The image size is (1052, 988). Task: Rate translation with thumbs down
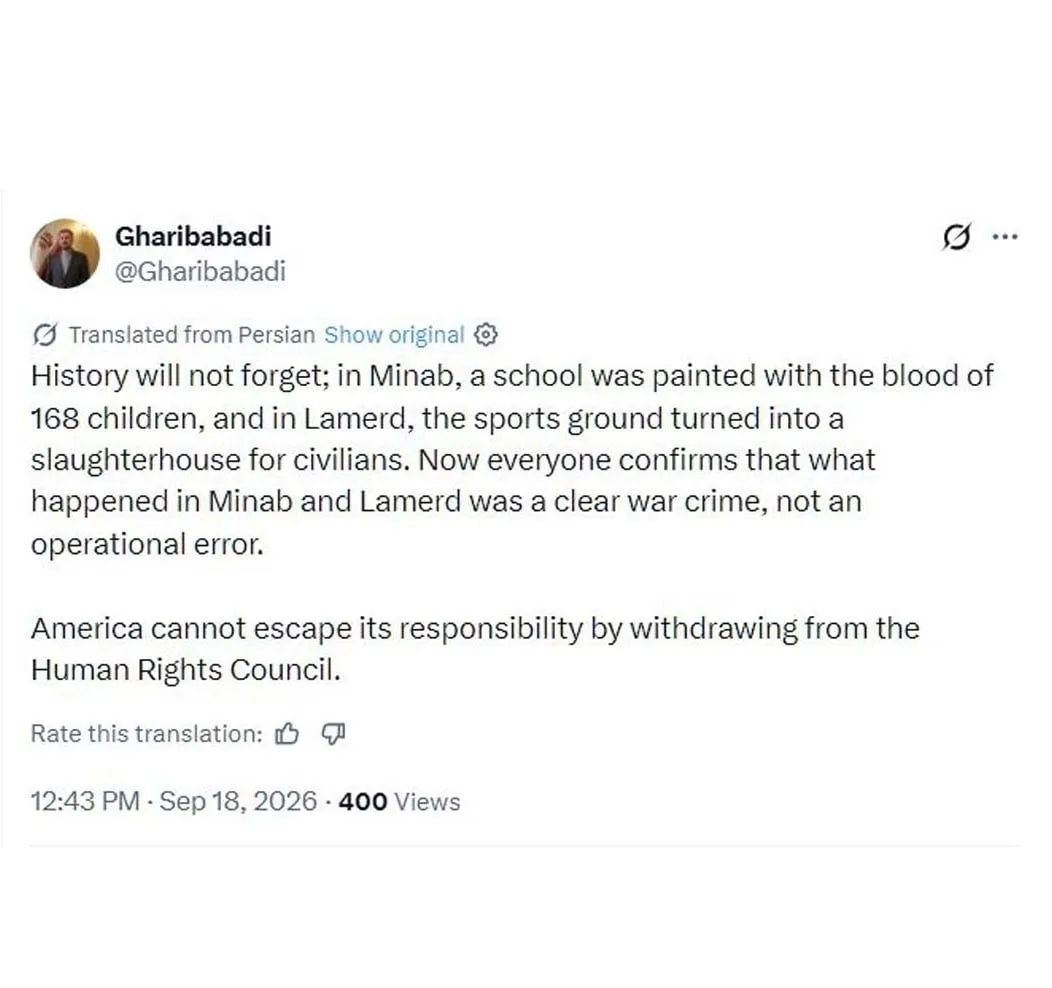pyautogui.click(x=333, y=734)
